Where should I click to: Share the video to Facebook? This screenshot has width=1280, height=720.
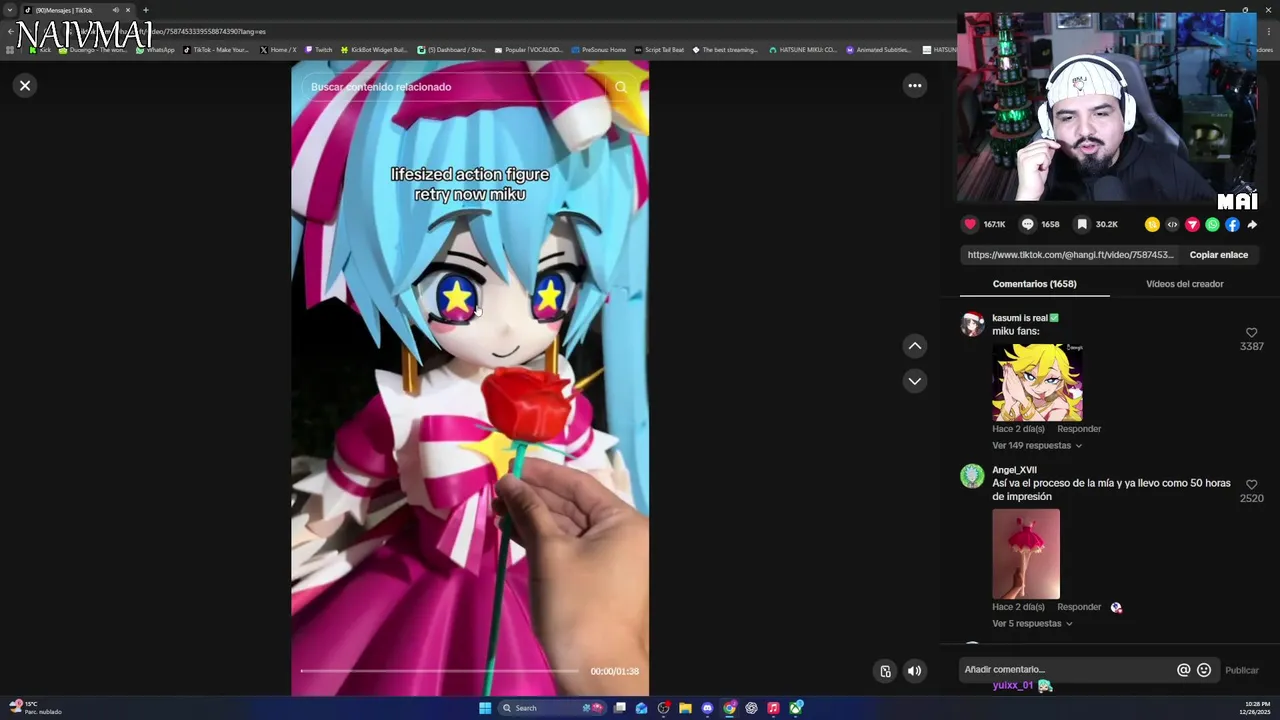tap(1232, 225)
